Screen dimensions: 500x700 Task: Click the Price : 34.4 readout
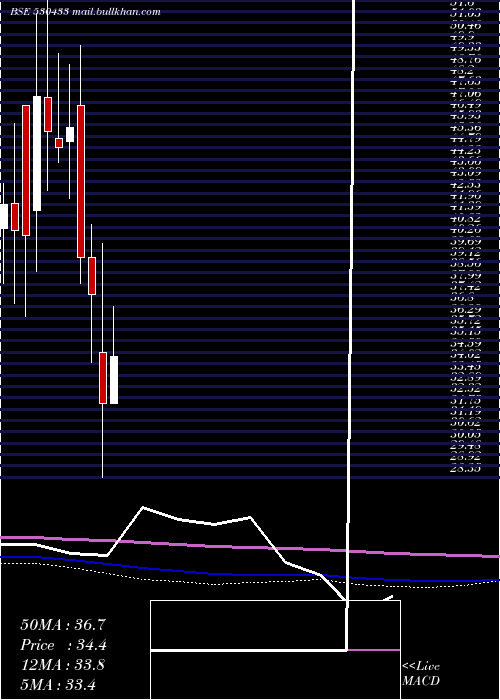tap(64, 645)
